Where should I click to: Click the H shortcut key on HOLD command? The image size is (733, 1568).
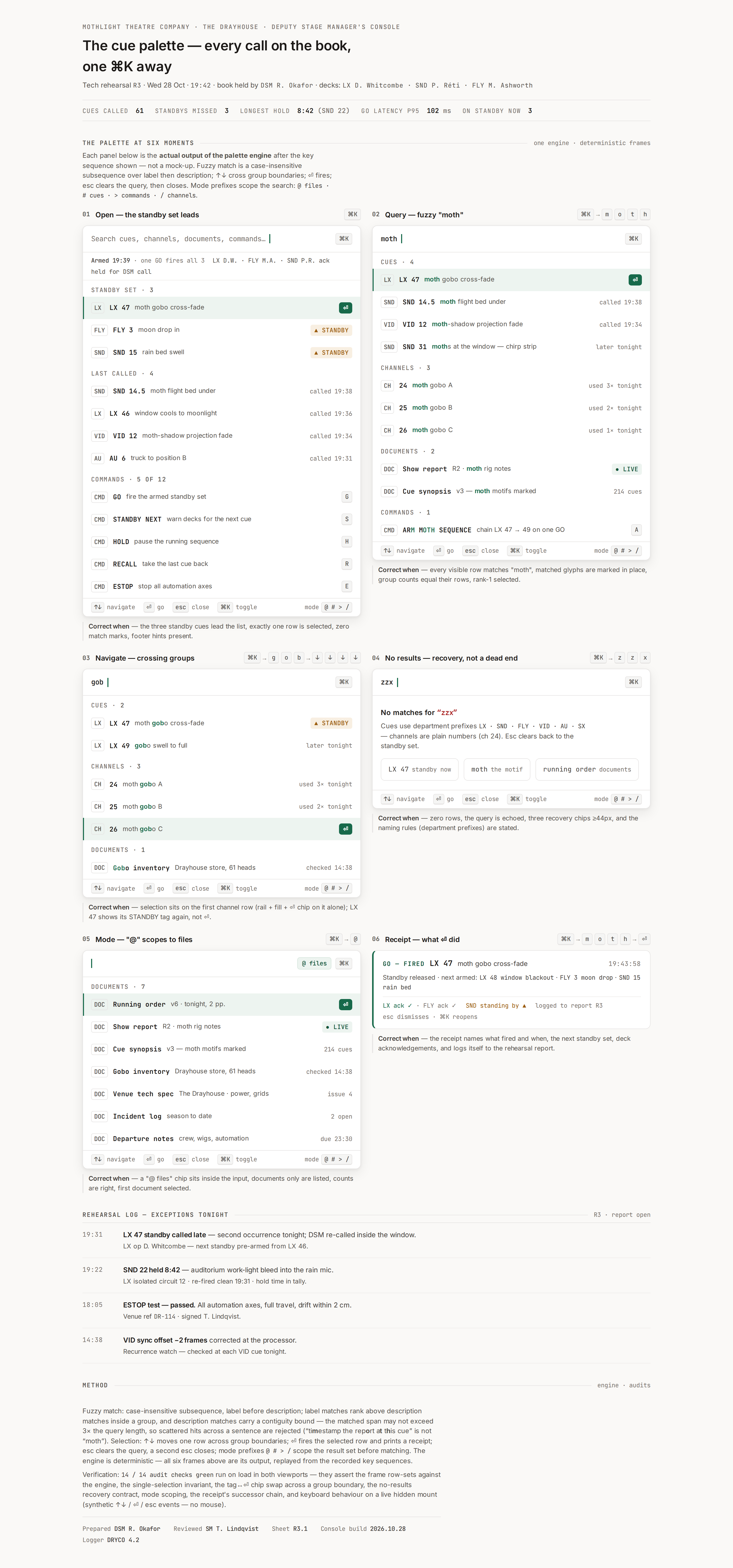[x=346, y=542]
